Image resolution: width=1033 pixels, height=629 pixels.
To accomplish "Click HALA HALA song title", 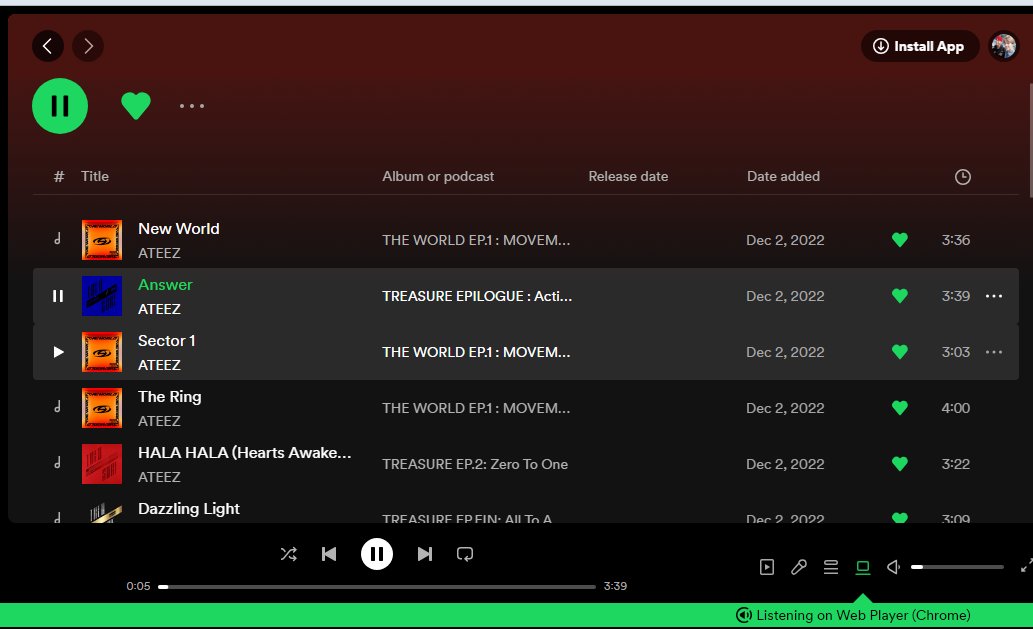I will (244, 452).
